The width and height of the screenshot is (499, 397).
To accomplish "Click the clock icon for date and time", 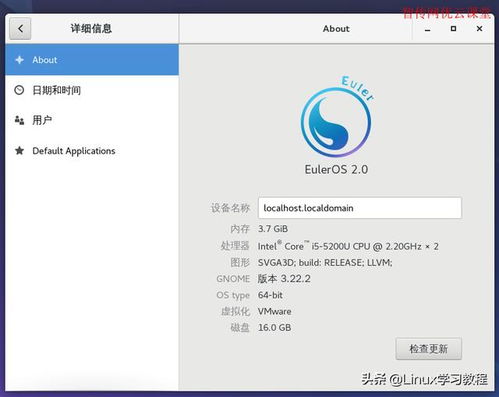I will click(x=19, y=90).
